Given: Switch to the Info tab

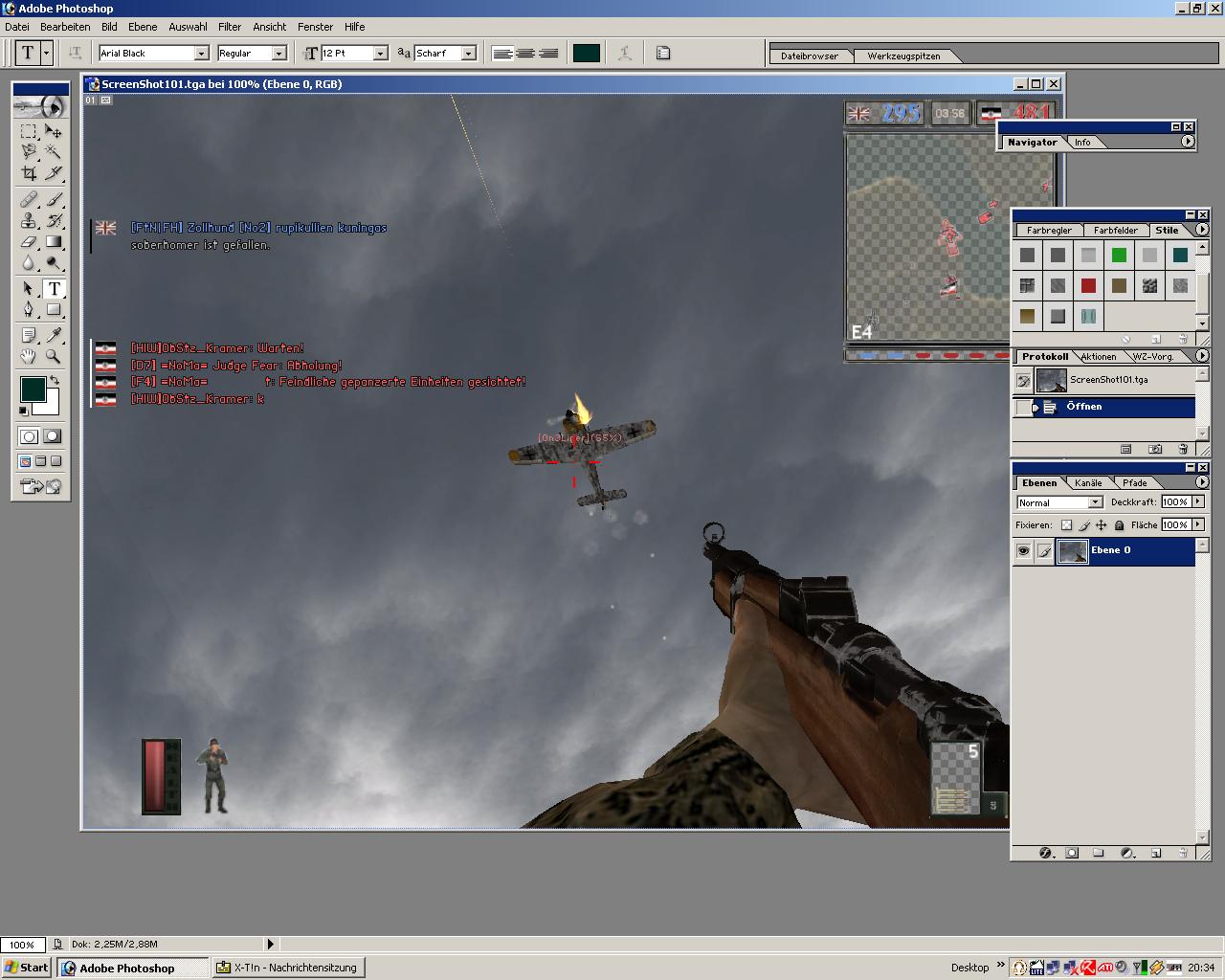Looking at the screenshot, I should click(1082, 143).
